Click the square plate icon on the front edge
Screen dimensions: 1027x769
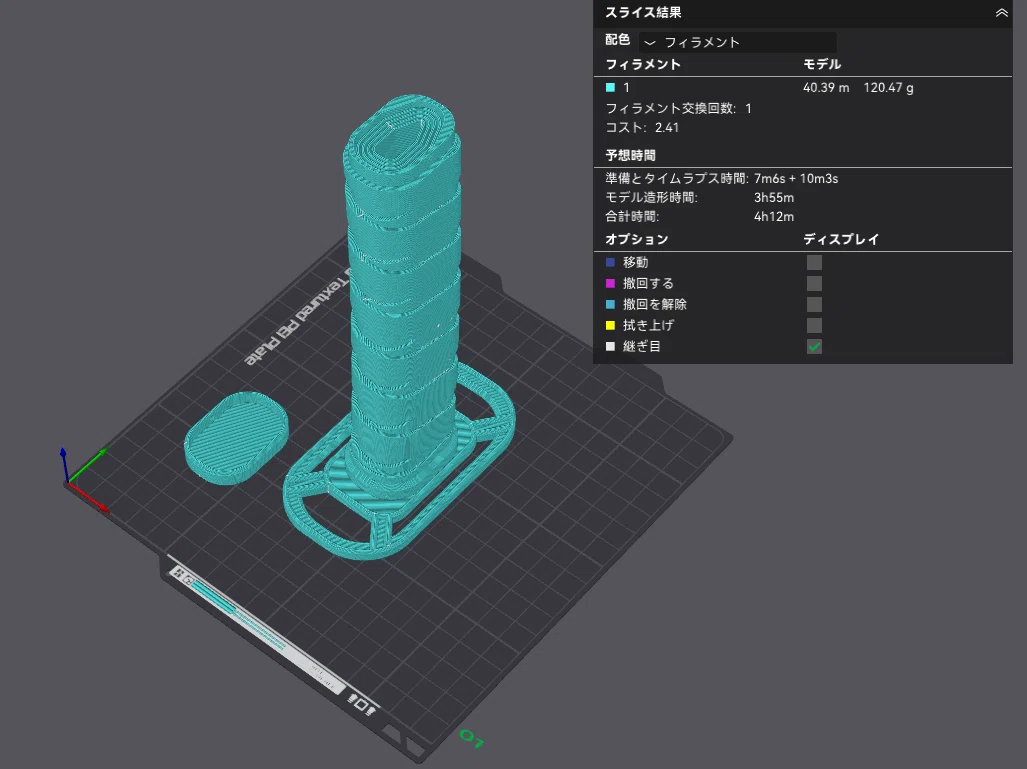[x=360, y=703]
